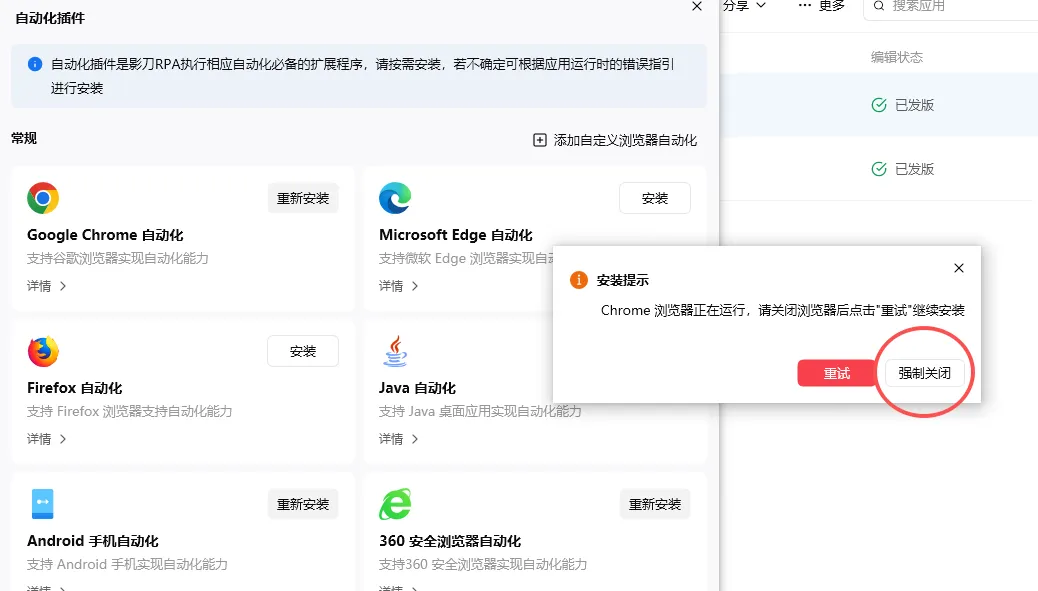Screen dimensions: 1038x591
Task: Click the Chrome 浏览器正在运行 message text
Action: pos(782,310)
